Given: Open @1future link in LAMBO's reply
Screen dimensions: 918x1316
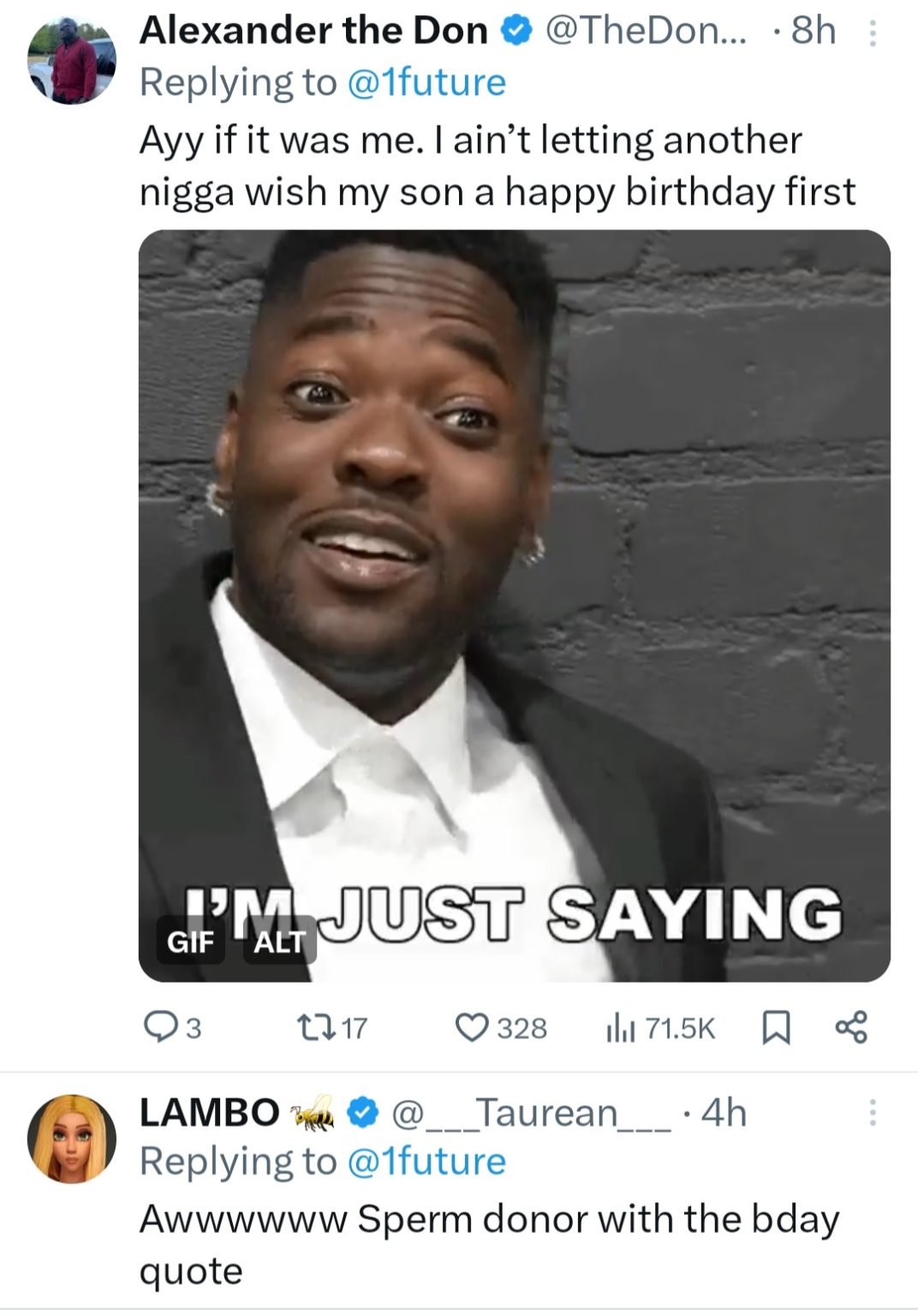Looking at the screenshot, I should click(426, 1162).
